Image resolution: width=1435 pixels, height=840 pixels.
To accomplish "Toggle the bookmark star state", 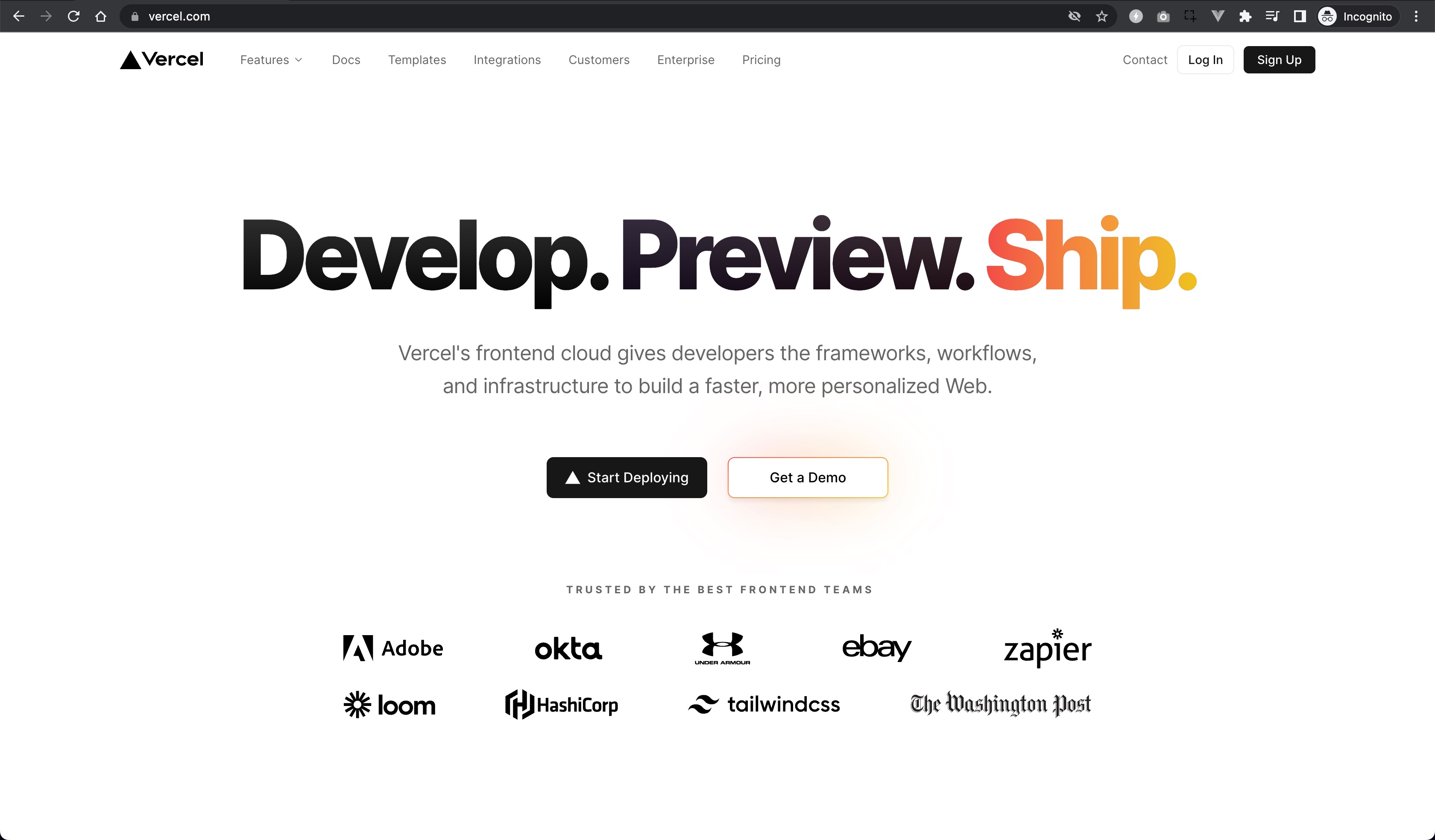I will [1101, 15].
